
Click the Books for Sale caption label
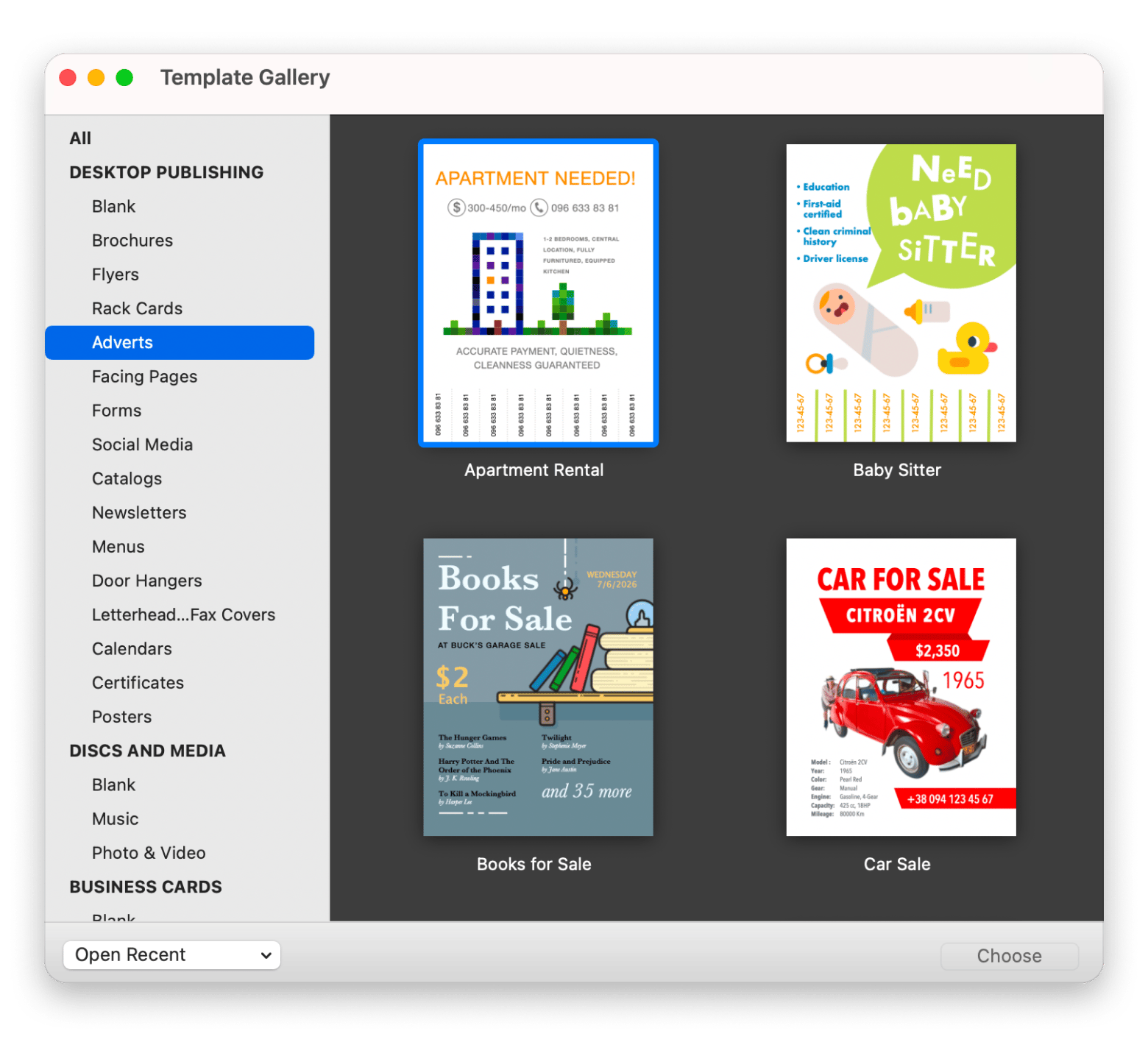(534, 865)
